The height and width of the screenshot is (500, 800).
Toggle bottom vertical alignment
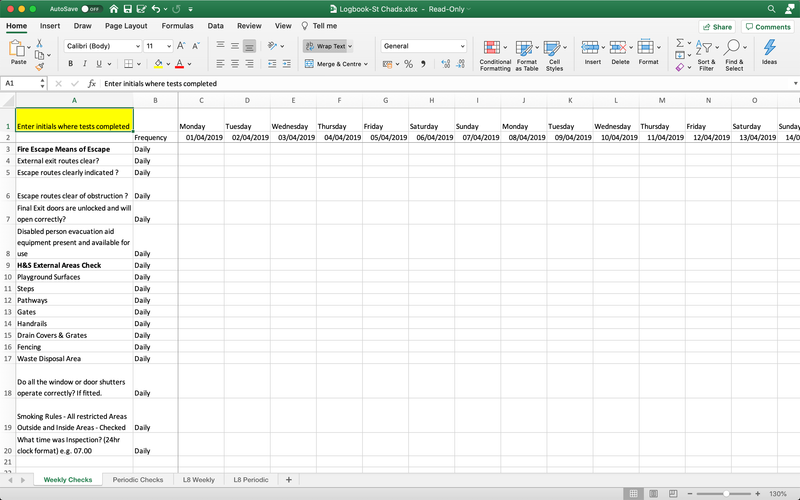249,46
